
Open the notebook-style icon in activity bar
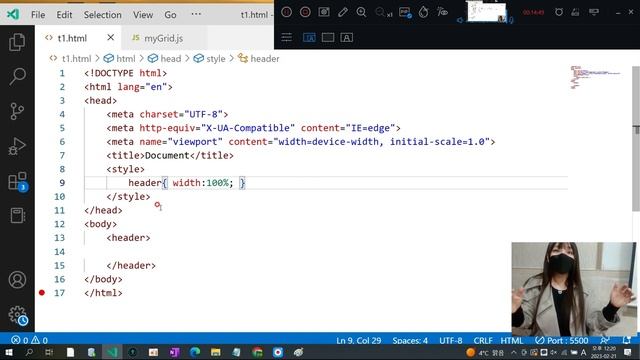pos(18,216)
